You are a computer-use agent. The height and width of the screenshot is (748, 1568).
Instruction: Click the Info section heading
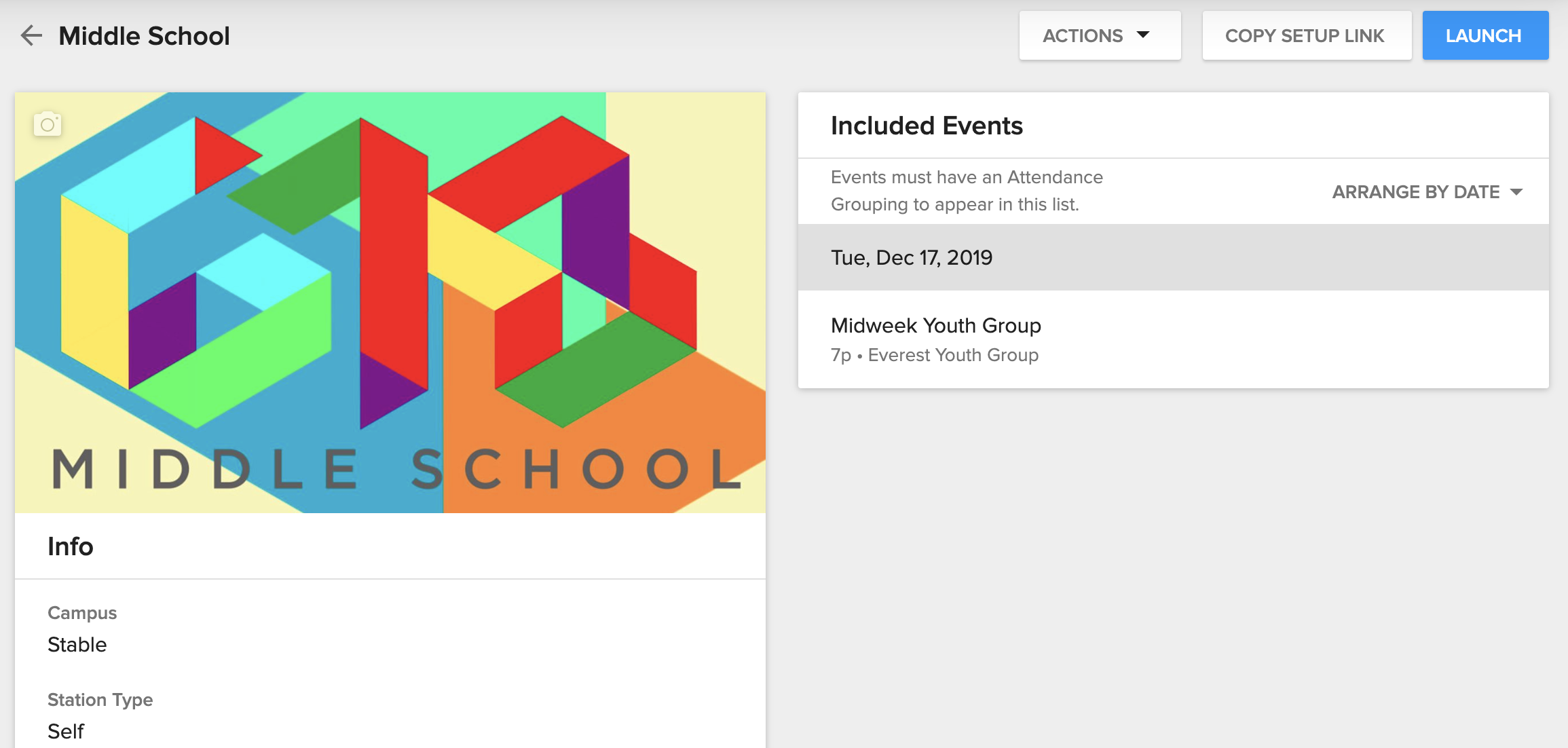(71, 546)
